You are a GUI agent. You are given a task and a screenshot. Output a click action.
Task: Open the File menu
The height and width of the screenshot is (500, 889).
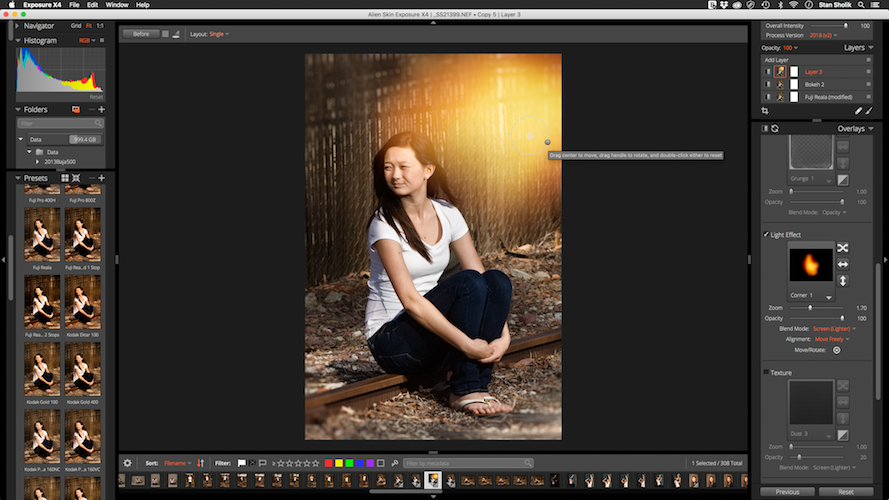74,5
